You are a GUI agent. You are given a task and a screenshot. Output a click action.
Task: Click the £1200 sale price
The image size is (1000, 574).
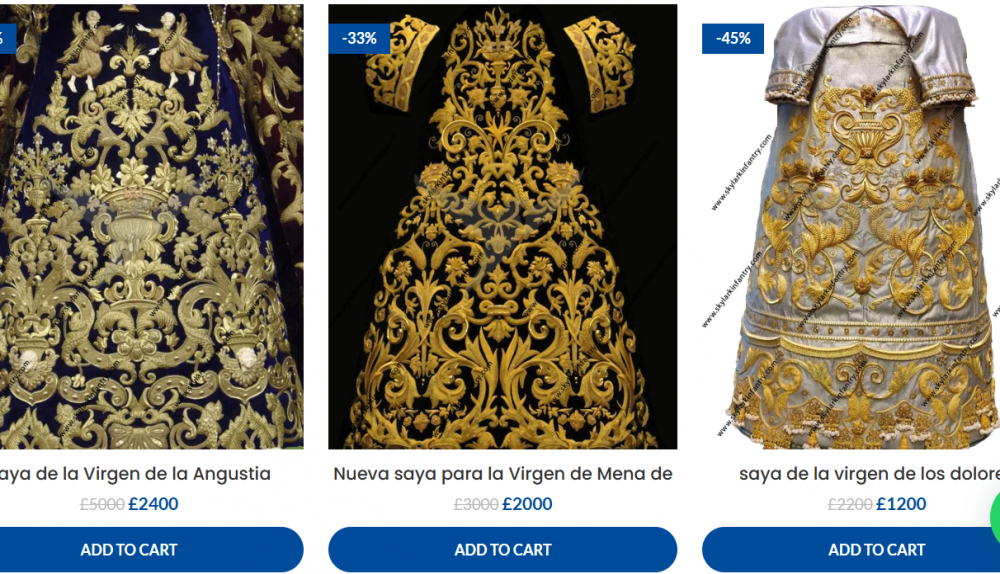tap(901, 504)
